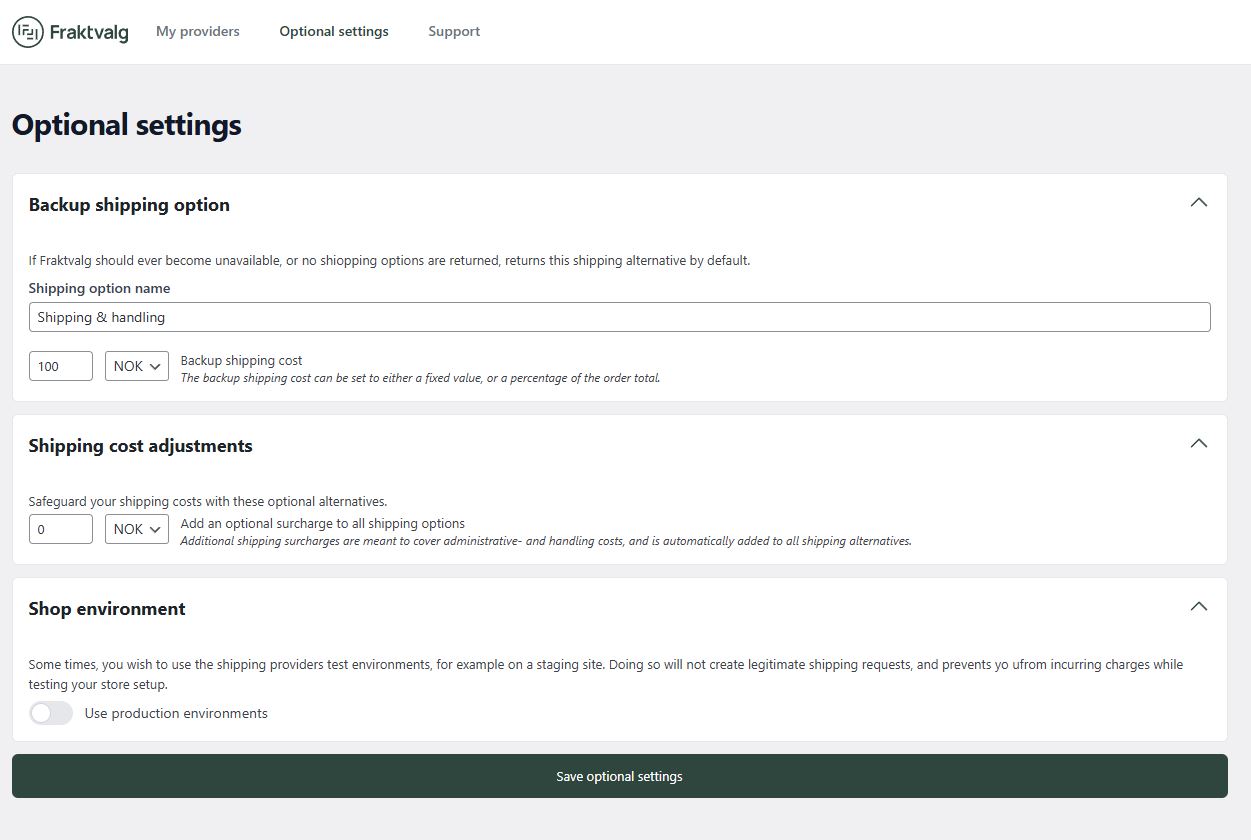Viewport: 1251px width, 840px height.
Task: Focus the Shipping option name field
Action: point(620,317)
